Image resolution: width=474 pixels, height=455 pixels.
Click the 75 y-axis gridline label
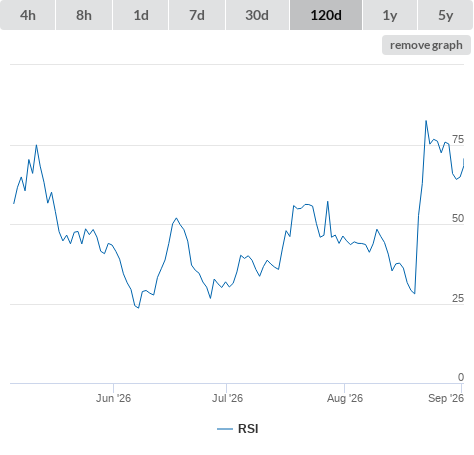coord(458,139)
